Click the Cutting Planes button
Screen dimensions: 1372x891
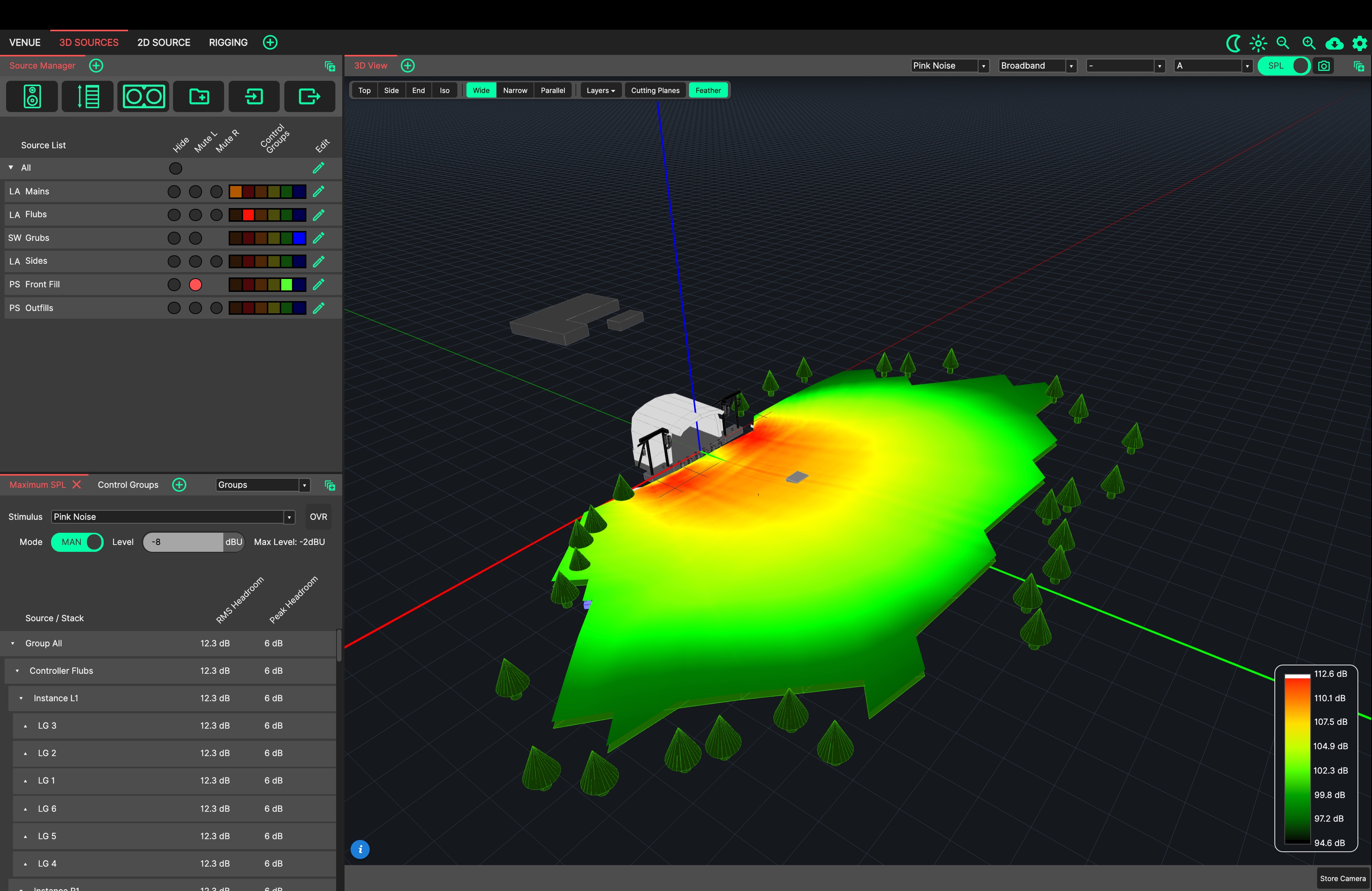tap(655, 90)
